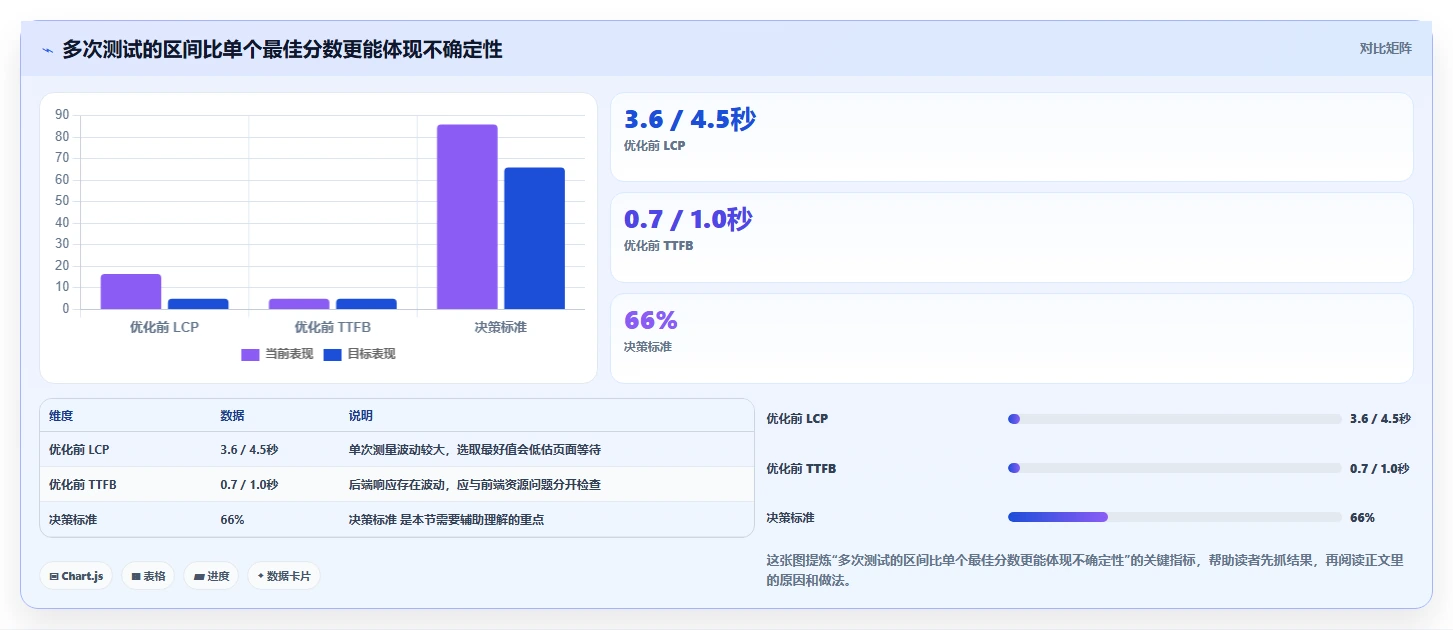The image size is (1453, 630).
Task: Click description starting 后端响应存在波动
Action: [475, 485]
